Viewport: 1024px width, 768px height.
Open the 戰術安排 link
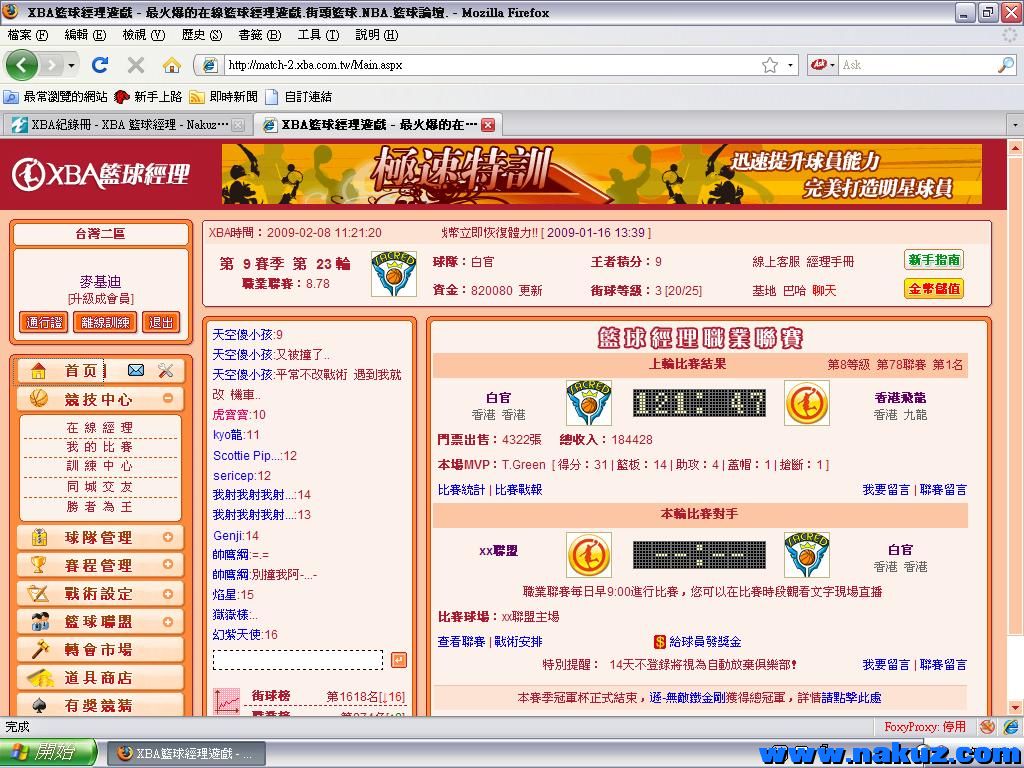(x=519, y=642)
